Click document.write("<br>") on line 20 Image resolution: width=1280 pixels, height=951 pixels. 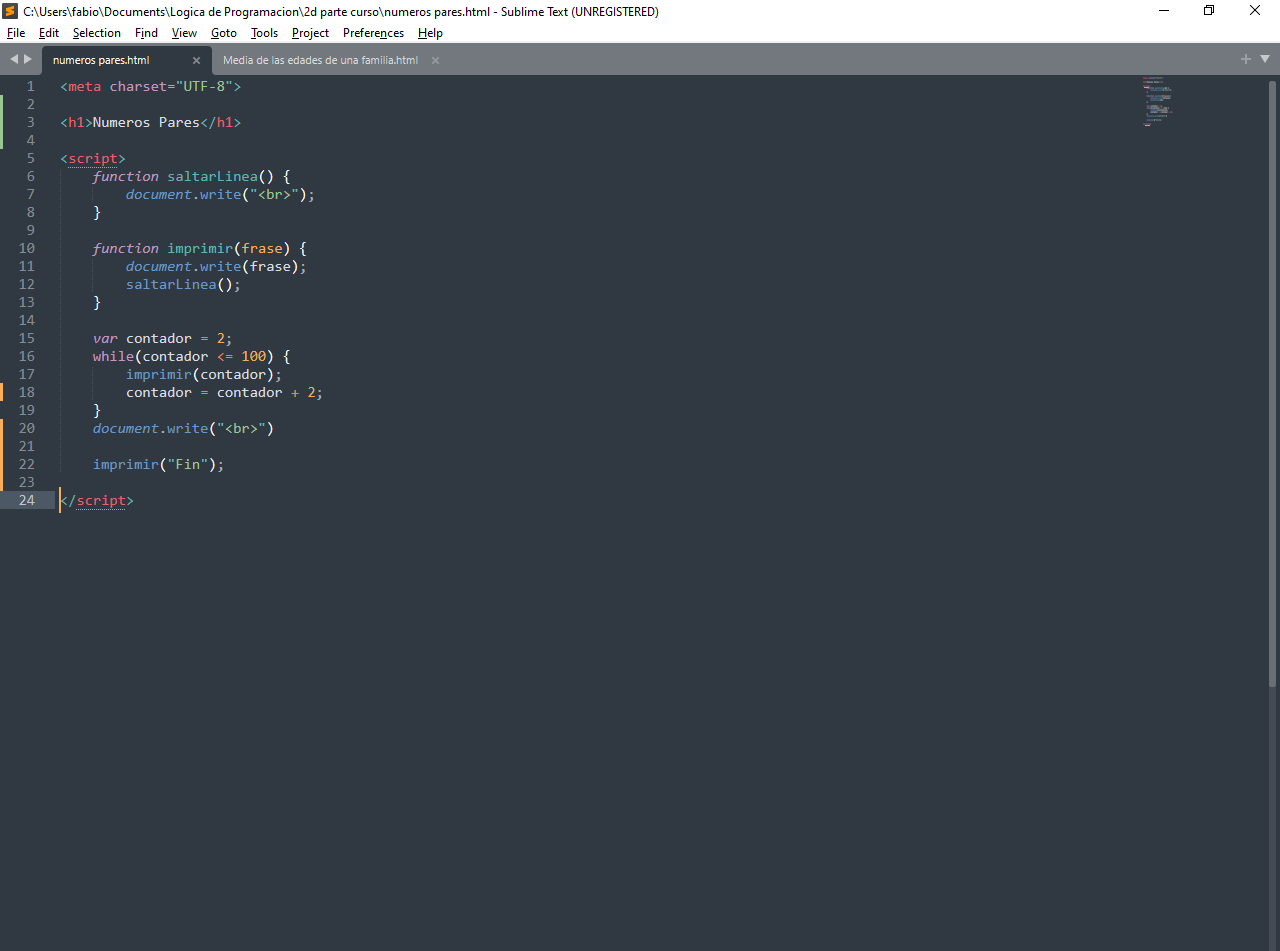(x=184, y=428)
